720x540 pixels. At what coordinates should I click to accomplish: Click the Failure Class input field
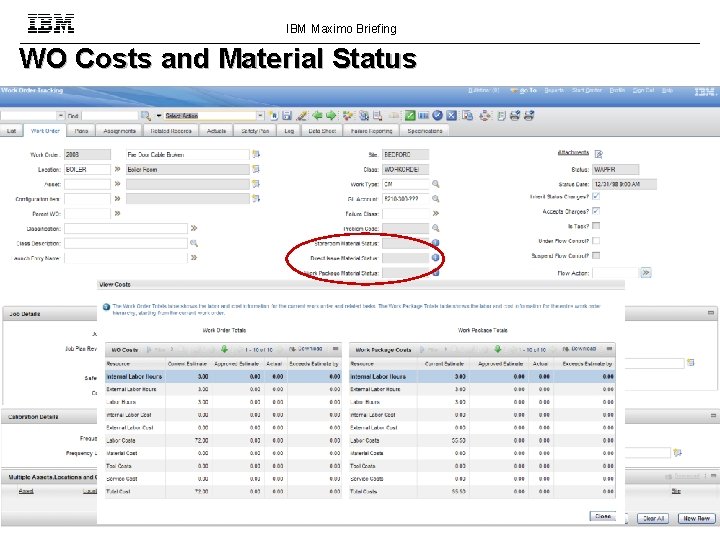(x=405, y=214)
